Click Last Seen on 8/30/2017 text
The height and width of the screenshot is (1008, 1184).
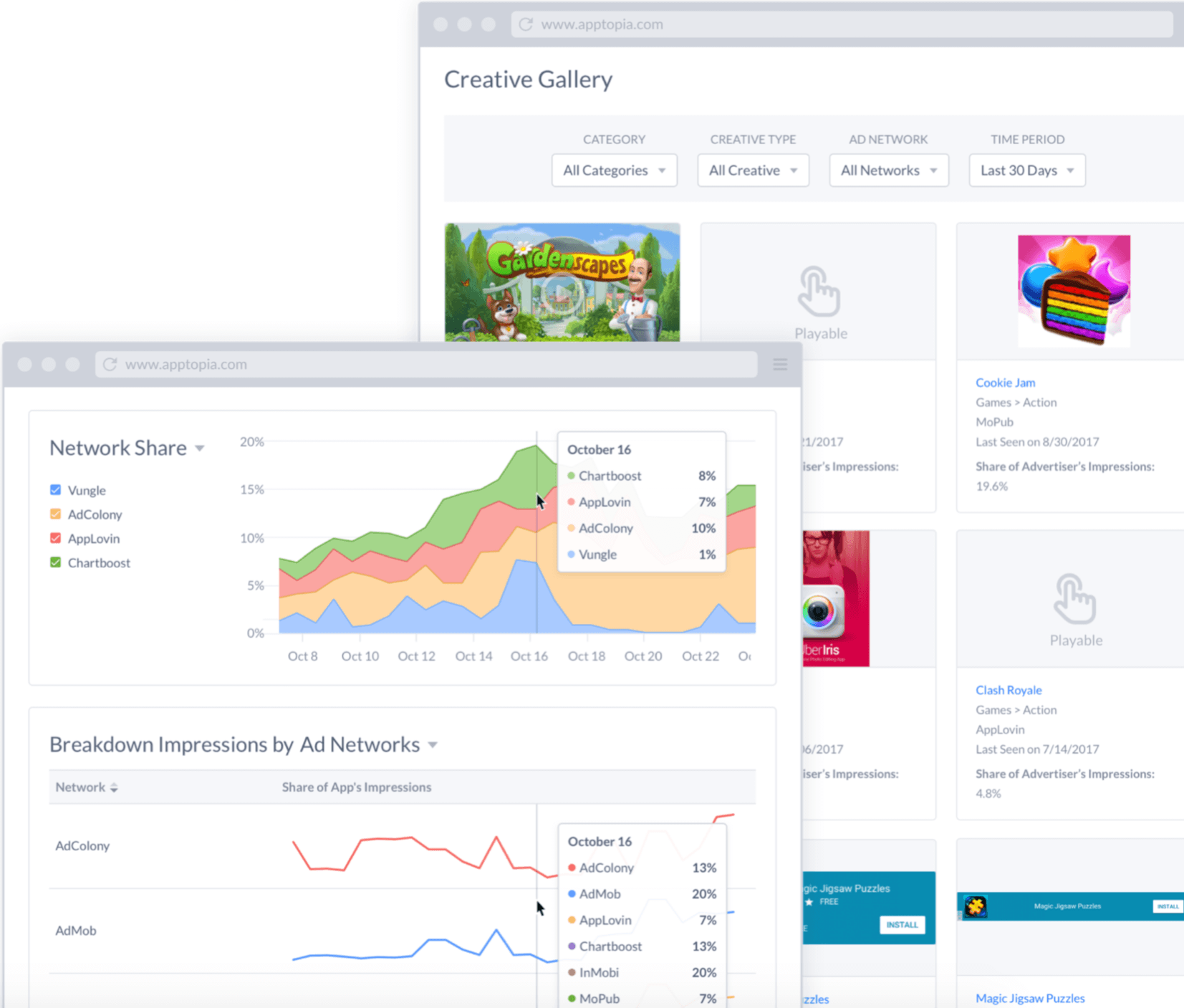(1037, 442)
